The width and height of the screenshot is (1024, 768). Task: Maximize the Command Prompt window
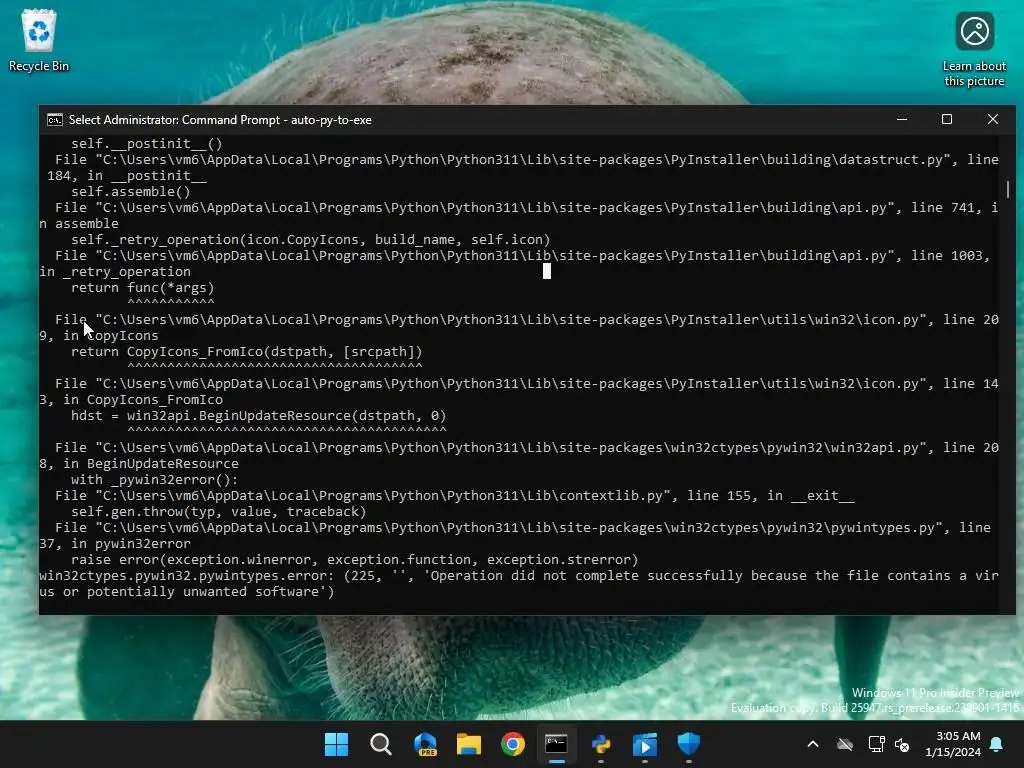tap(947, 120)
